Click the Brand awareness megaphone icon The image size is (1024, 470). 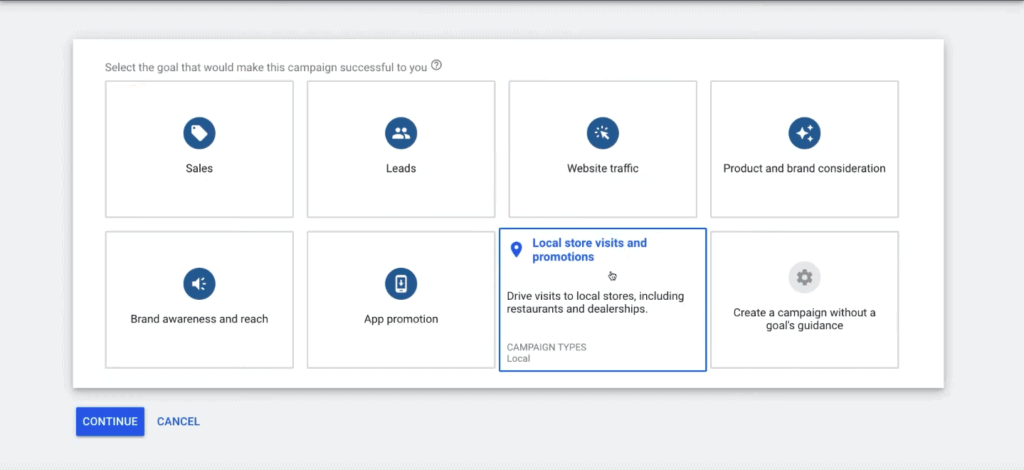coord(199,284)
